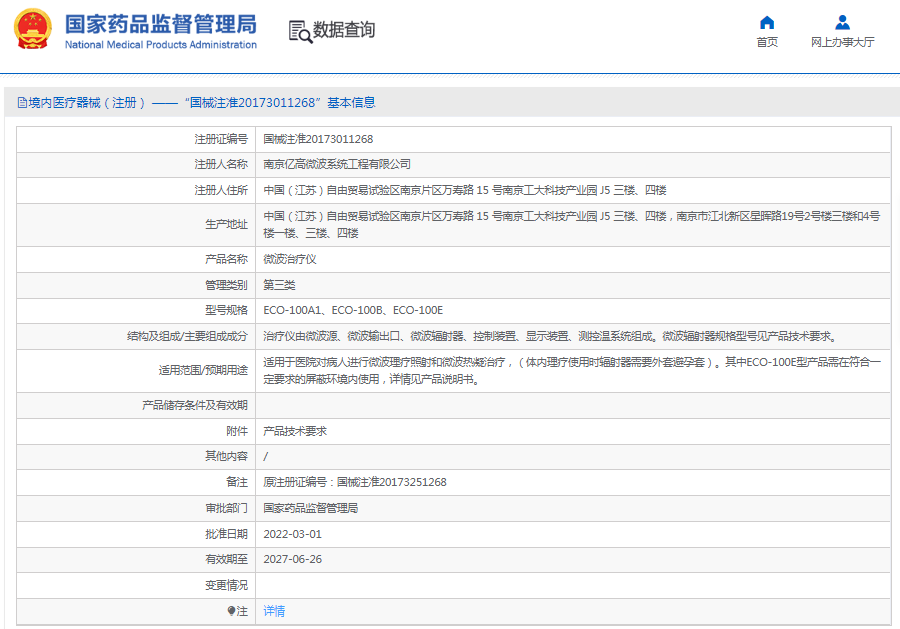Click the 首页 label
The height and width of the screenshot is (629, 900).
point(767,42)
